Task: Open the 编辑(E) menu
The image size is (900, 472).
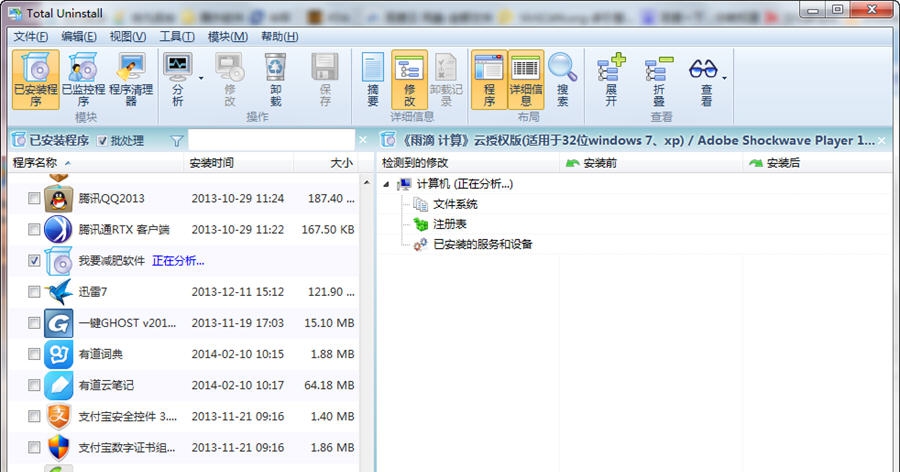Action: [79, 37]
